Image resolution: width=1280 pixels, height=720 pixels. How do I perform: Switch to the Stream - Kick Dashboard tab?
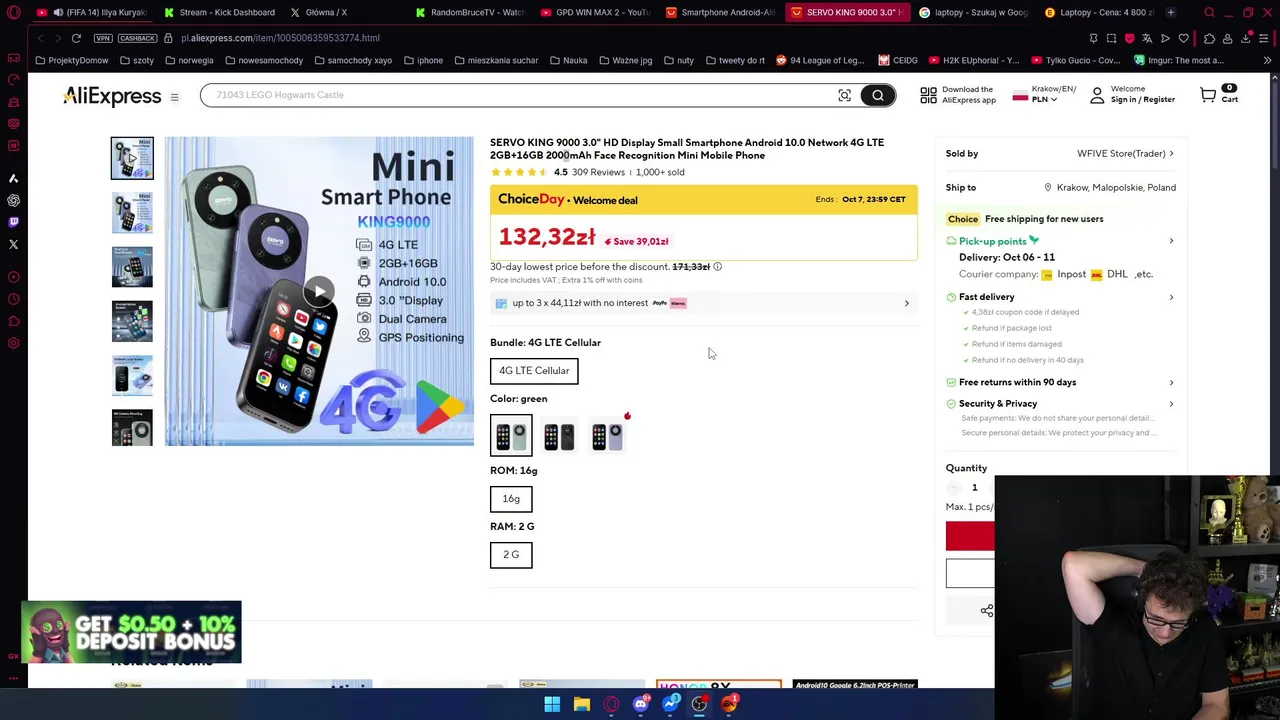pyautogui.click(x=220, y=12)
